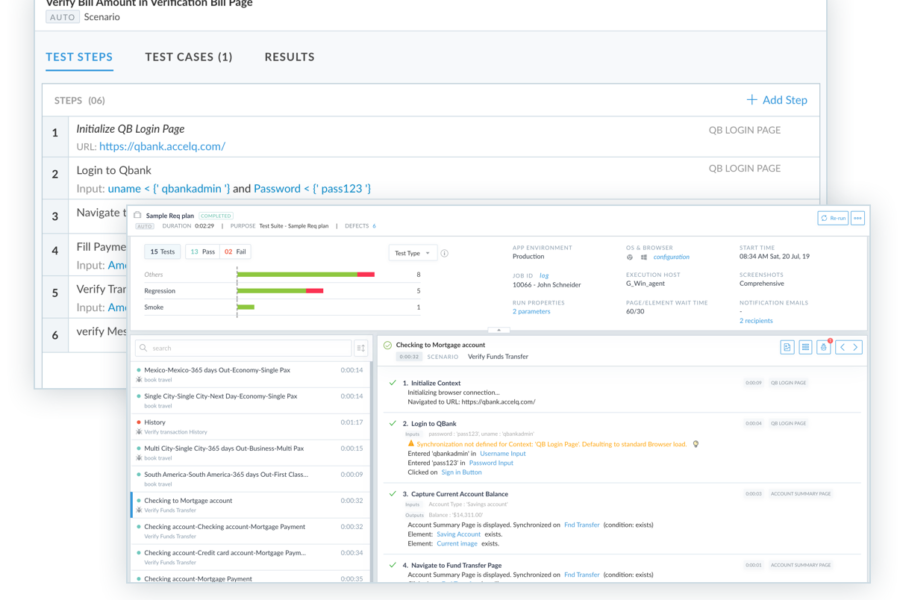Open the three-dot more options menu
Image resolution: width=900 pixels, height=600 pixels.
(x=857, y=218)
